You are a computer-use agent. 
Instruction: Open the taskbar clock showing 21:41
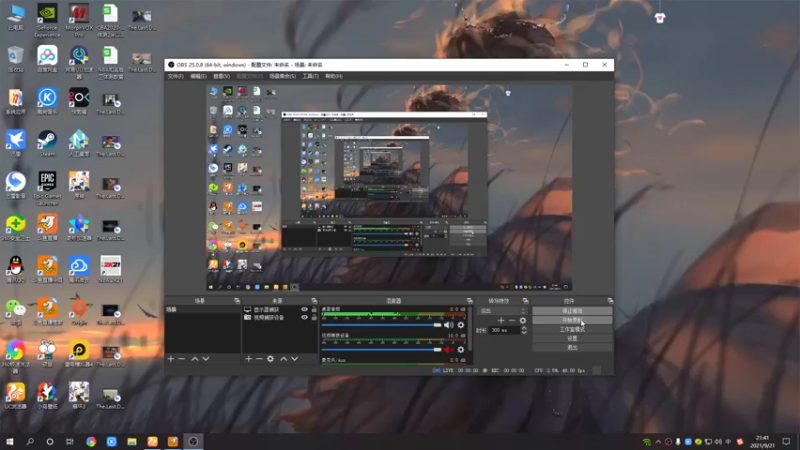pos(762,441)
